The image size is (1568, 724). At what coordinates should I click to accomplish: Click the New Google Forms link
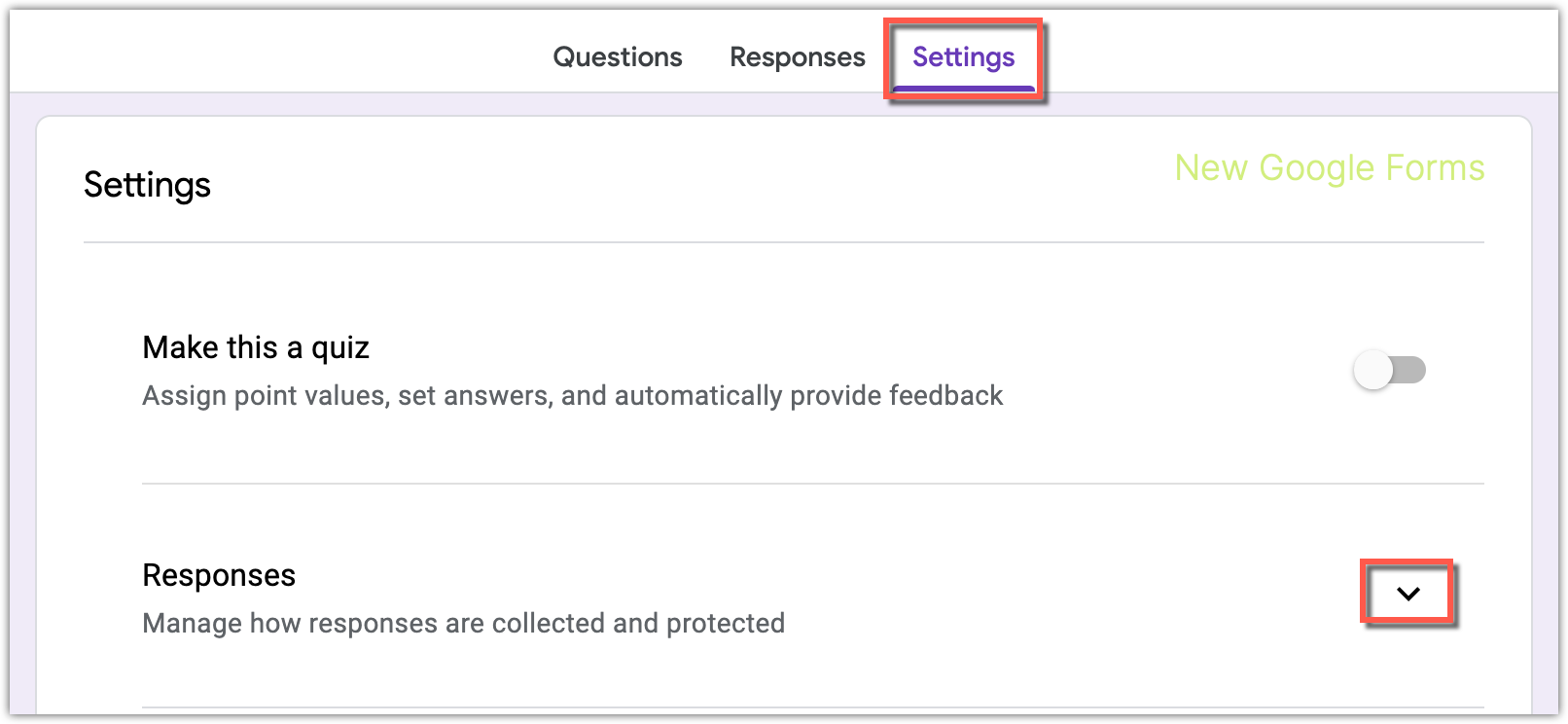pos(1330,167)
